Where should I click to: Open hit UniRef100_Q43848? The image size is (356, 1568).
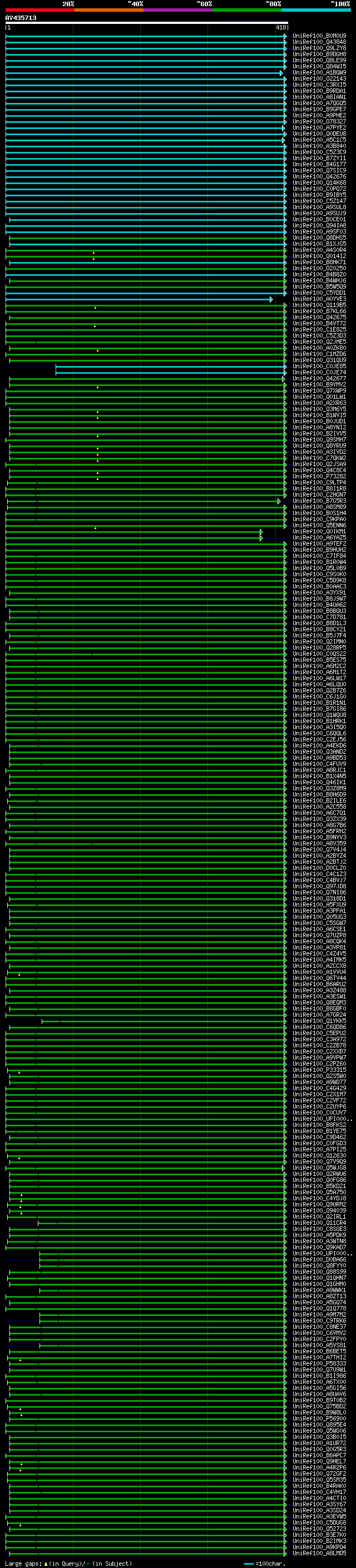pos(319,42)
